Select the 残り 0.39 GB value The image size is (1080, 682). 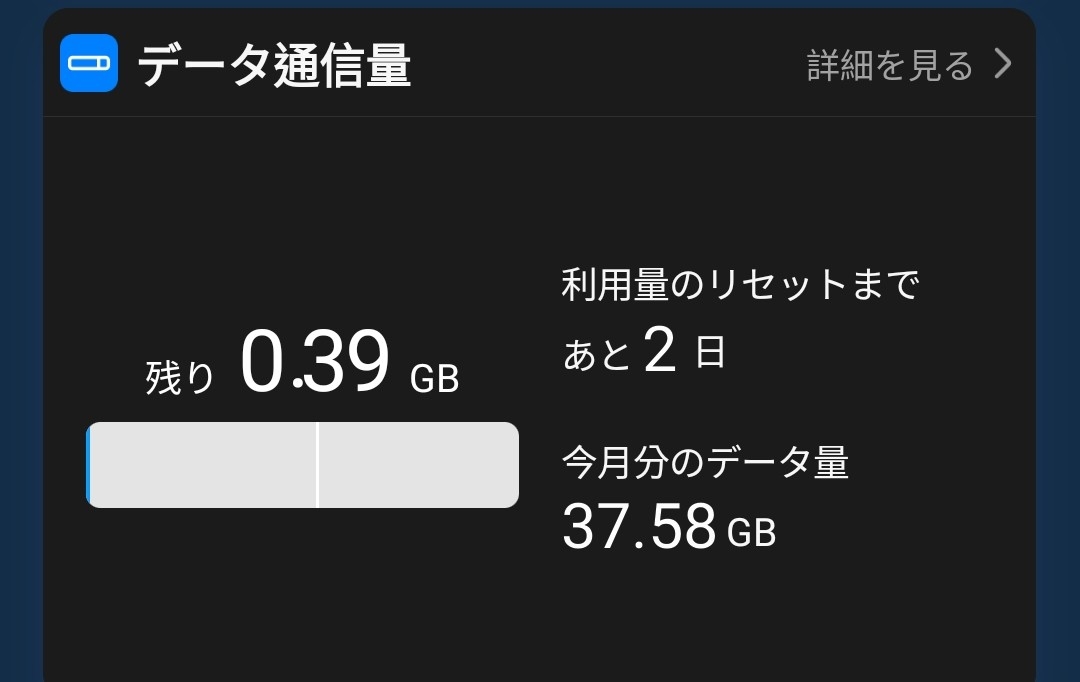pyautogui.click(x=302, y=361)
